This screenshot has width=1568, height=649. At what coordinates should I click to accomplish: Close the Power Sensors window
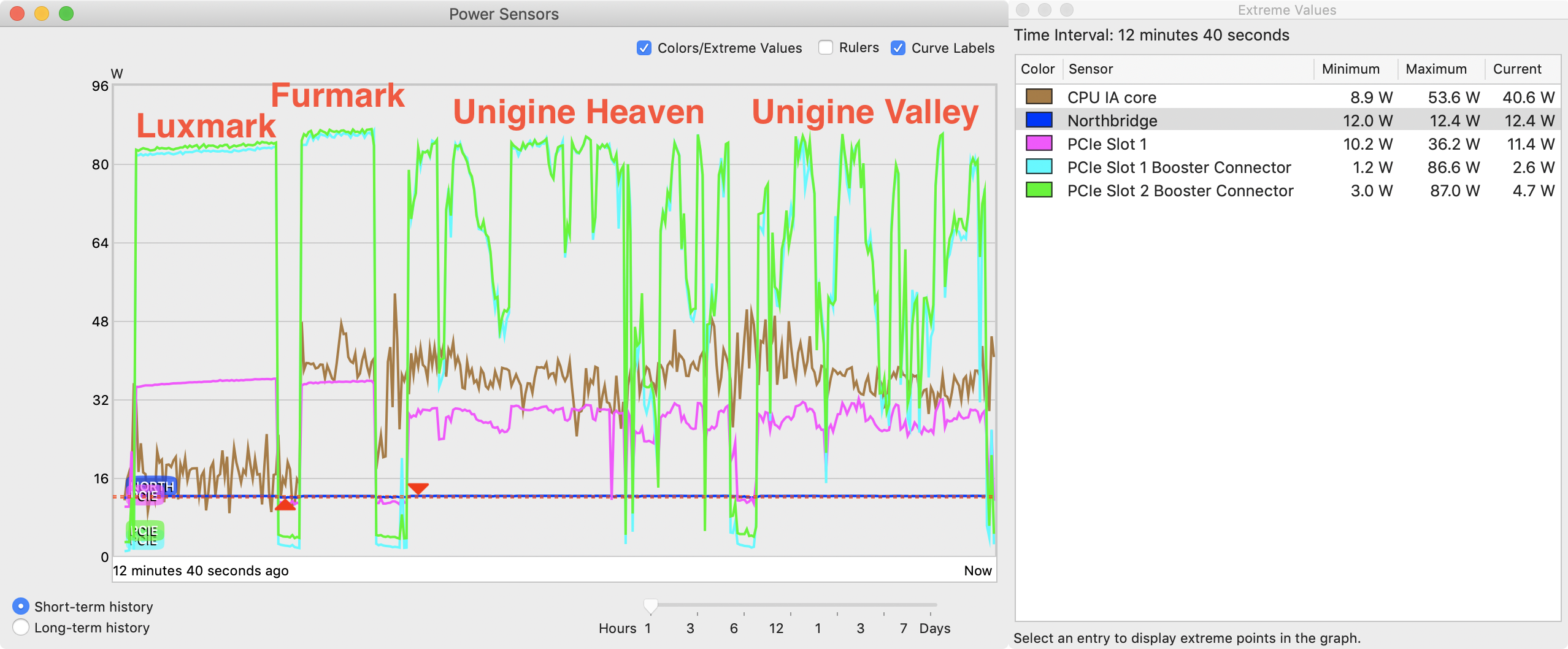[x=17, y=13]
